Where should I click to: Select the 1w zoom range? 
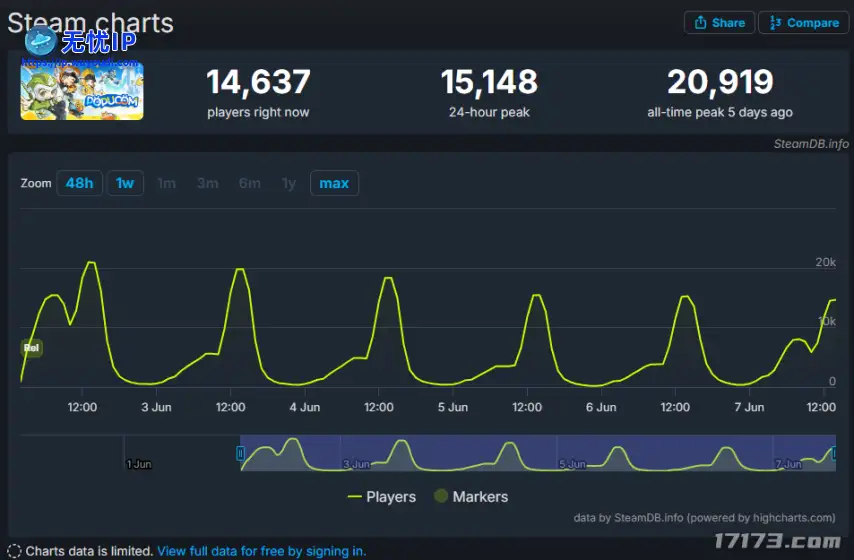click(125, 183)
